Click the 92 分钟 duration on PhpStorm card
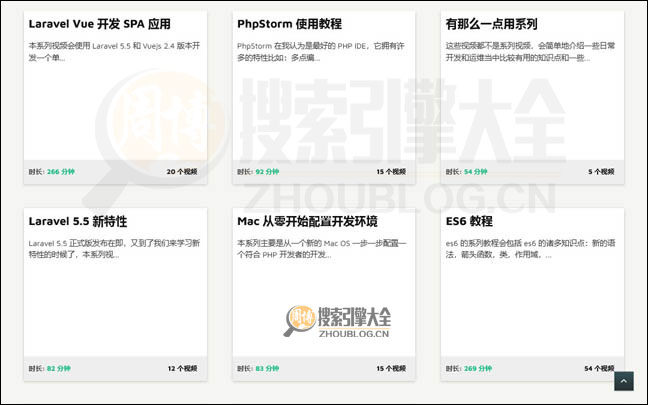648x405 pixels. [x=267, y=172]
